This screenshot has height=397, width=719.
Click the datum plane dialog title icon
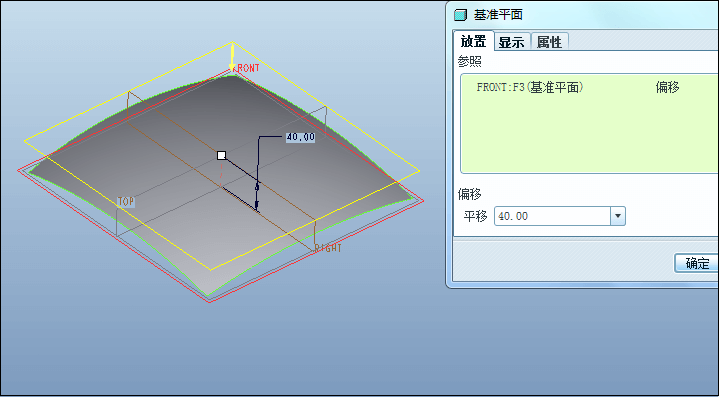[x=460, y=16]
